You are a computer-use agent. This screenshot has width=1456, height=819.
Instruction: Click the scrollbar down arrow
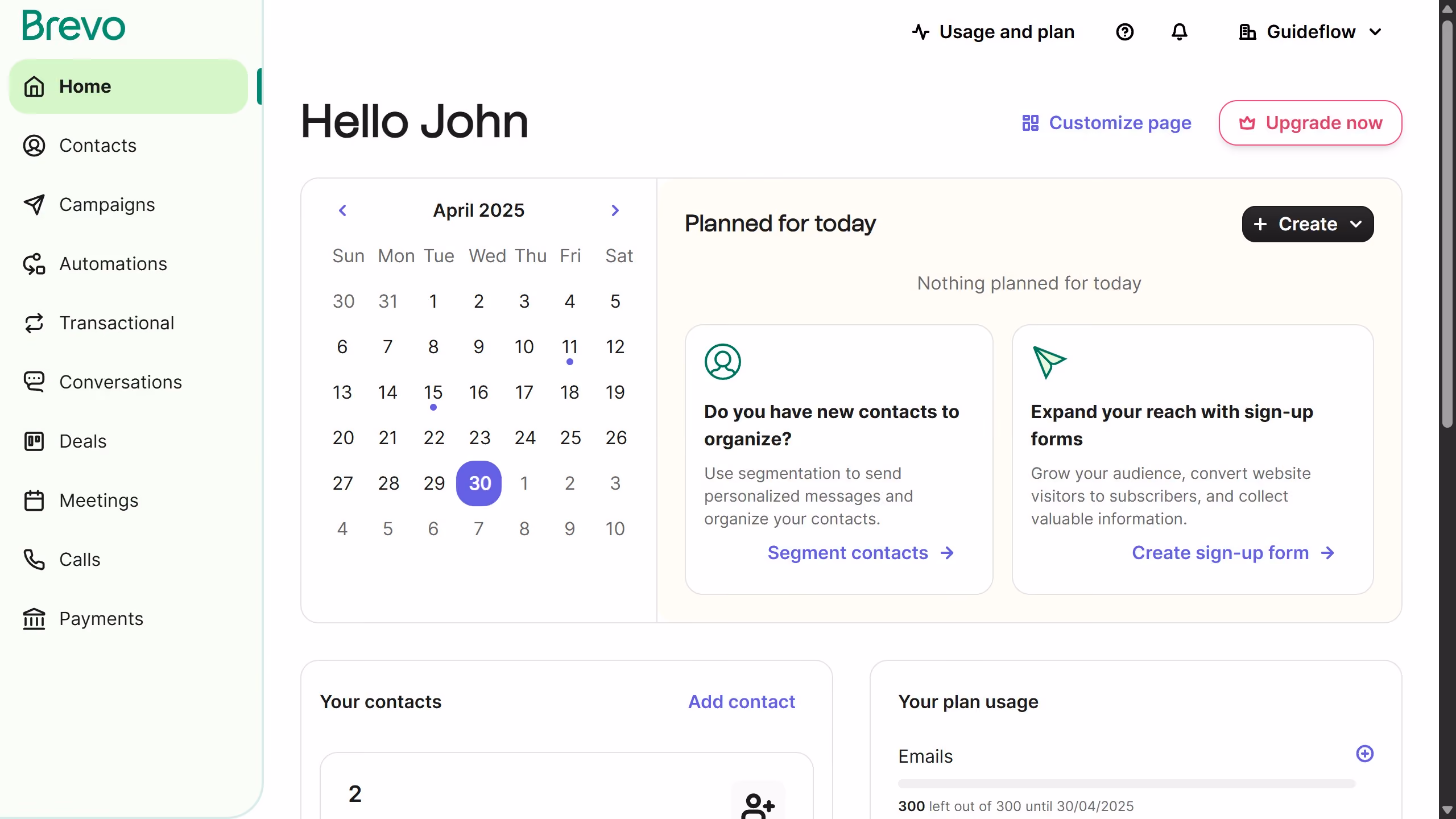1447,810
